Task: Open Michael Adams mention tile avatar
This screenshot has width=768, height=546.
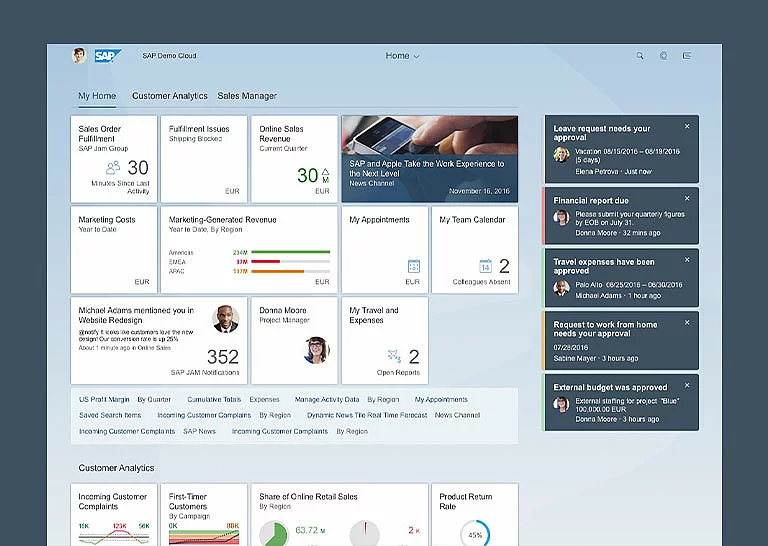Action: coord(226,319)
